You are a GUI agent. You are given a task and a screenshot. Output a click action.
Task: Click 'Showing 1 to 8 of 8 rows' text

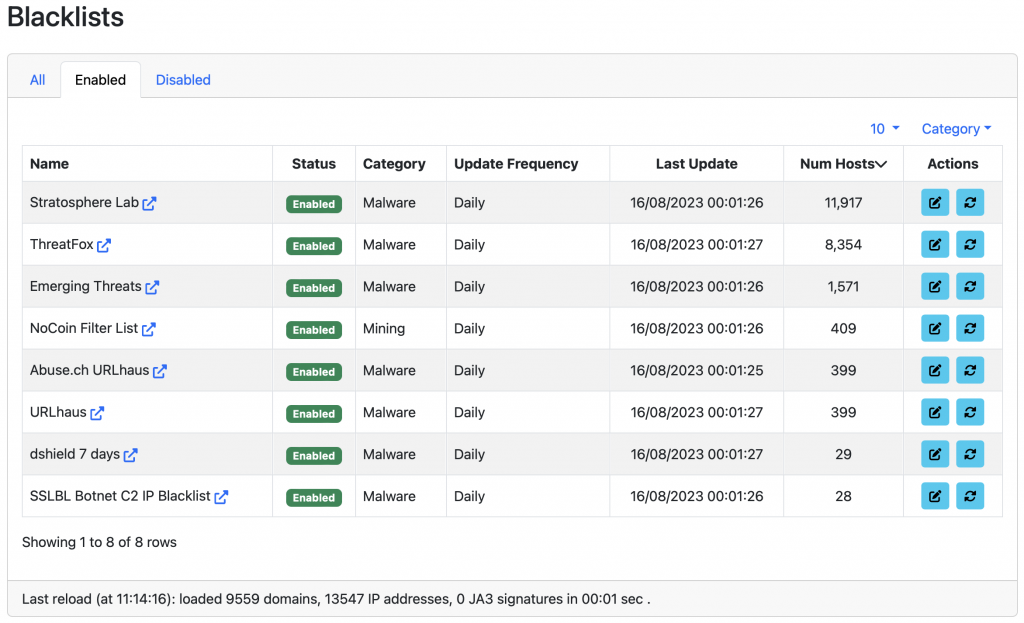pyautogui.click(x=99, y=542)
